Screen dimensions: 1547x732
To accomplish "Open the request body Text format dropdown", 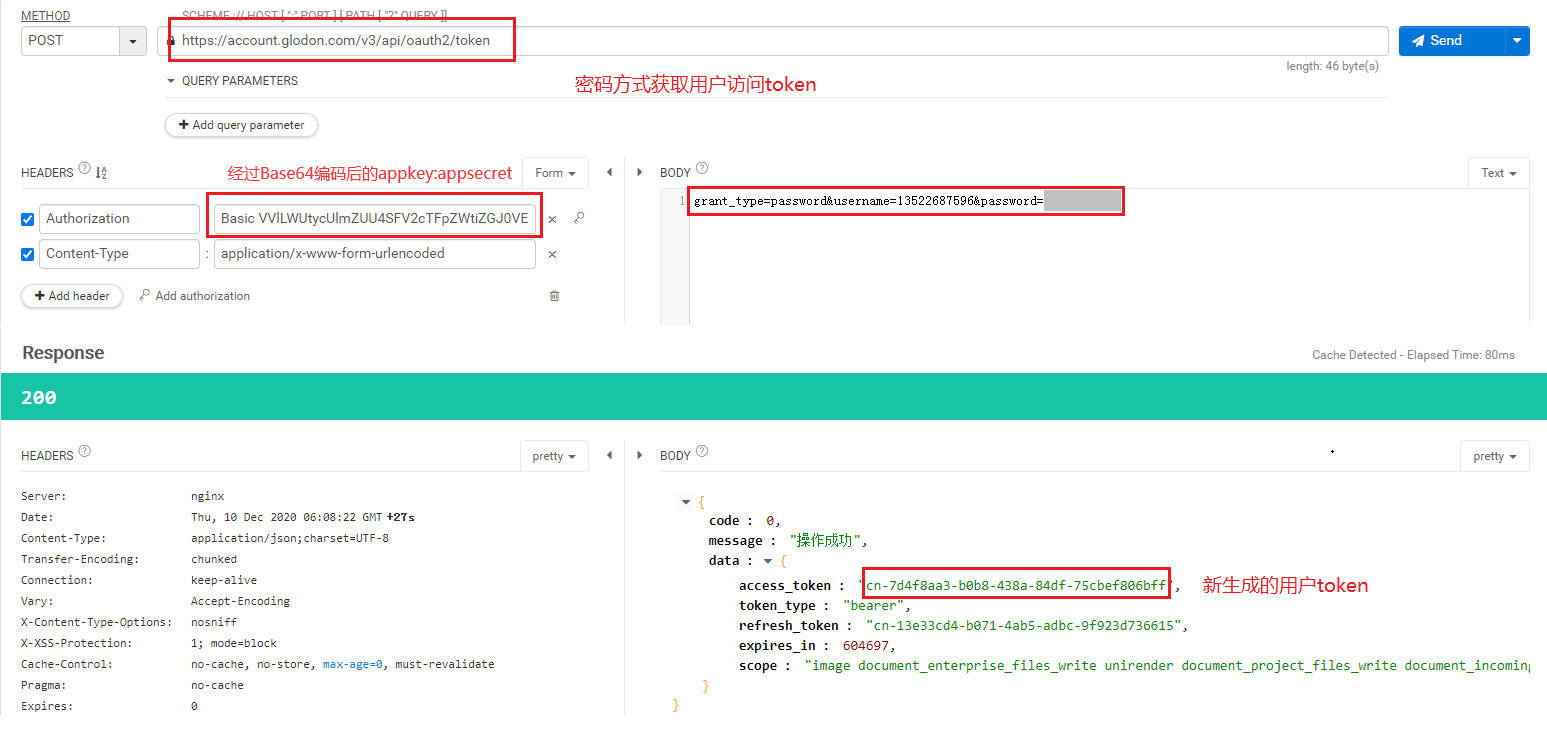I will point(1498,173).
